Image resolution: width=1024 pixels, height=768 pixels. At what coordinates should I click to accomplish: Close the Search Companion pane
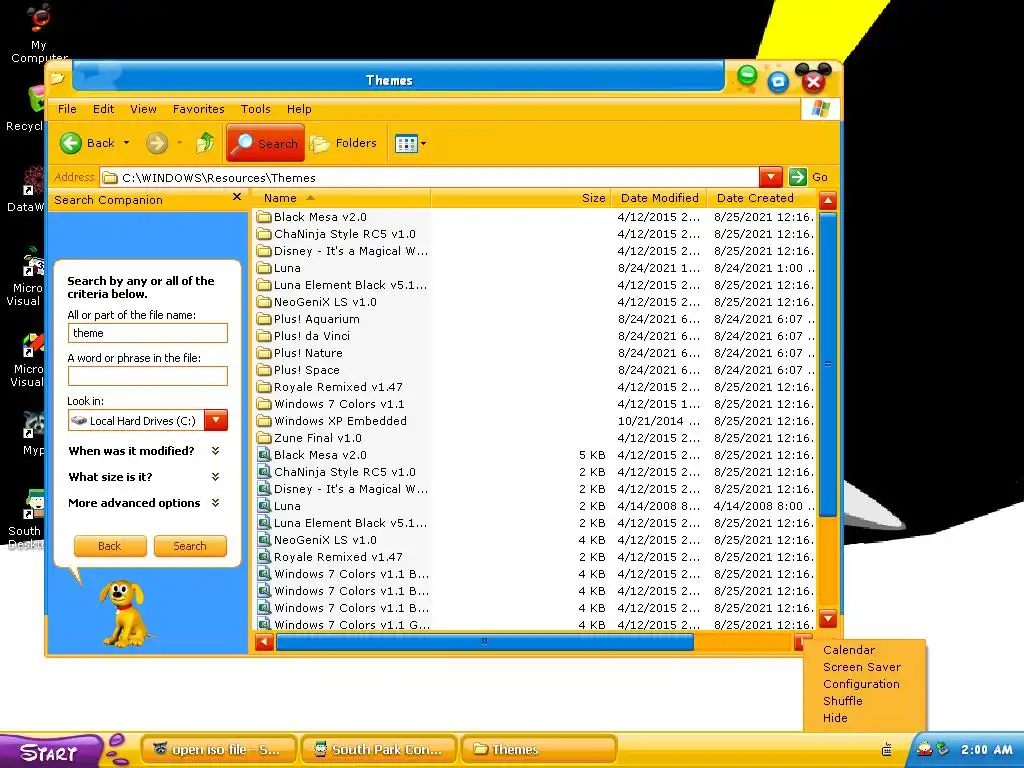tap(236, 197)
